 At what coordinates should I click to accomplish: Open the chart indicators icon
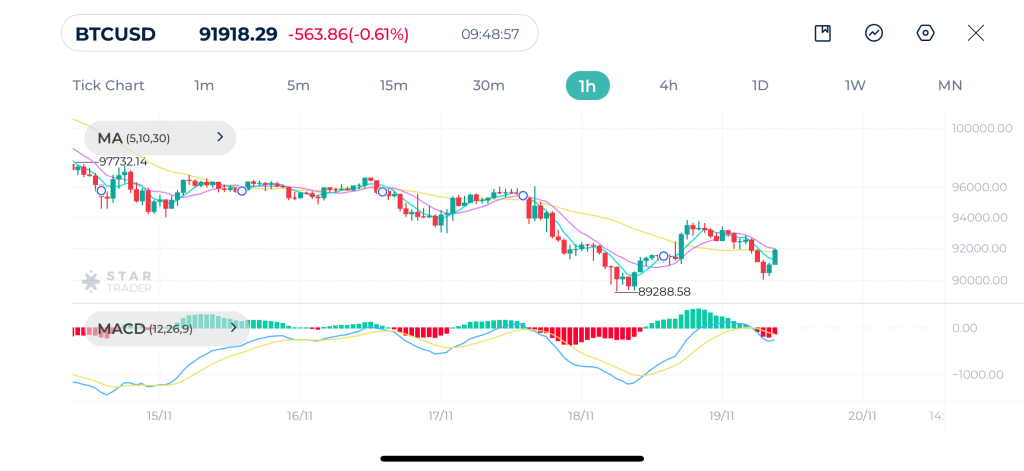point(874,33)
